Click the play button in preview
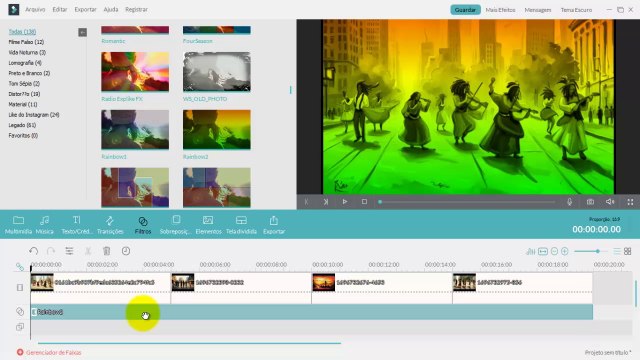This screenshot has width=640, height=360. [x=345, y=202]
